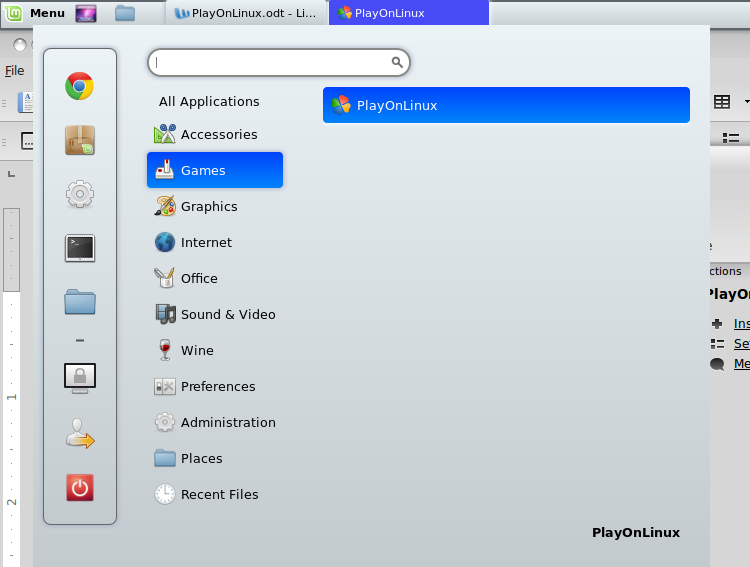Image resolution: width=750 pixels, height=567 pixels.
Task: Launch Terminal from favorites sidebar
Action: pos(80,248)
